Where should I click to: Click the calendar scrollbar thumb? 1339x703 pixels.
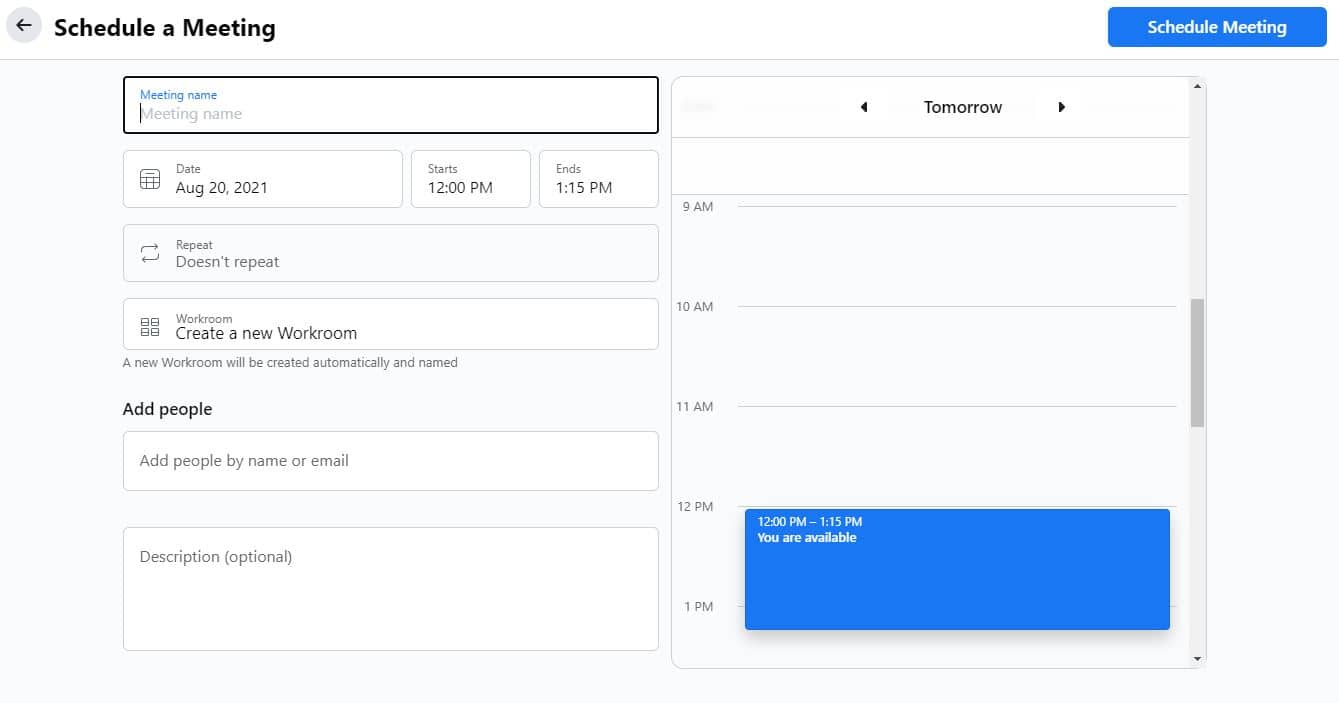click(x=1197, y=363)
